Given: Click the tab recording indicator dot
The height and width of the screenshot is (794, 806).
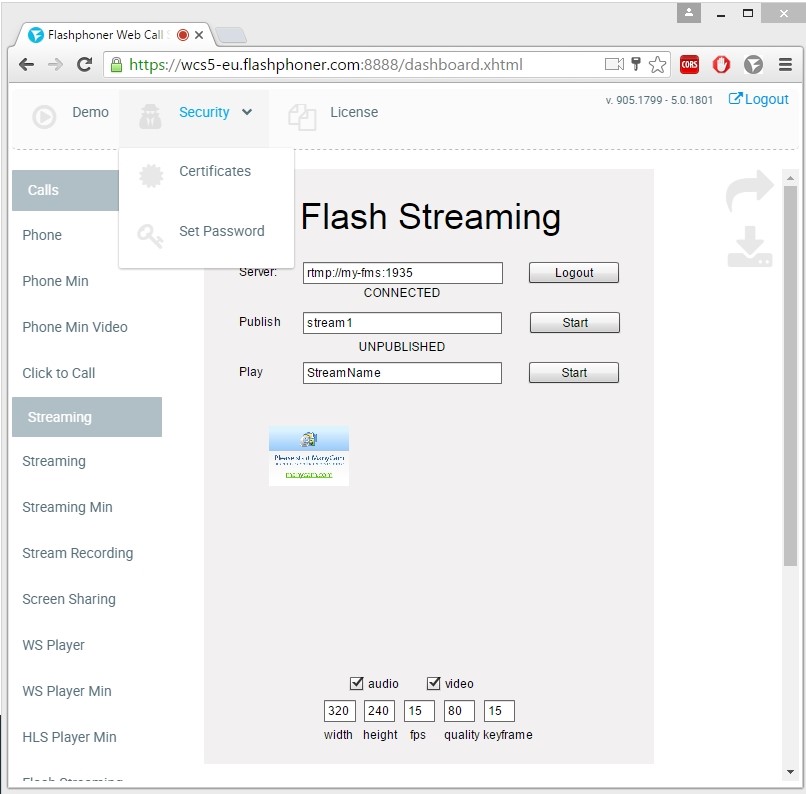Looking at the screenshot, I should click(x=182, y=35).
